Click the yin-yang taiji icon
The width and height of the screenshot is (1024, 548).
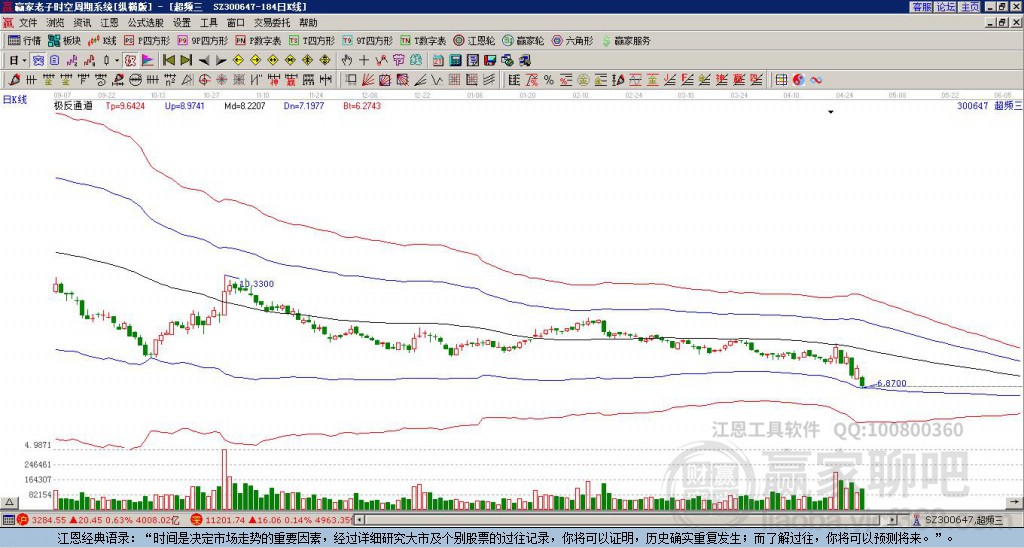pyautogui.click(x=798, y=80)
